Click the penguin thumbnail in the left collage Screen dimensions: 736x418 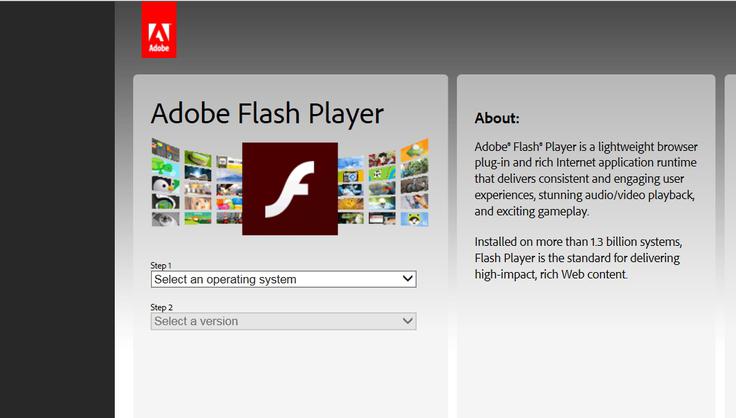[165, 185]
